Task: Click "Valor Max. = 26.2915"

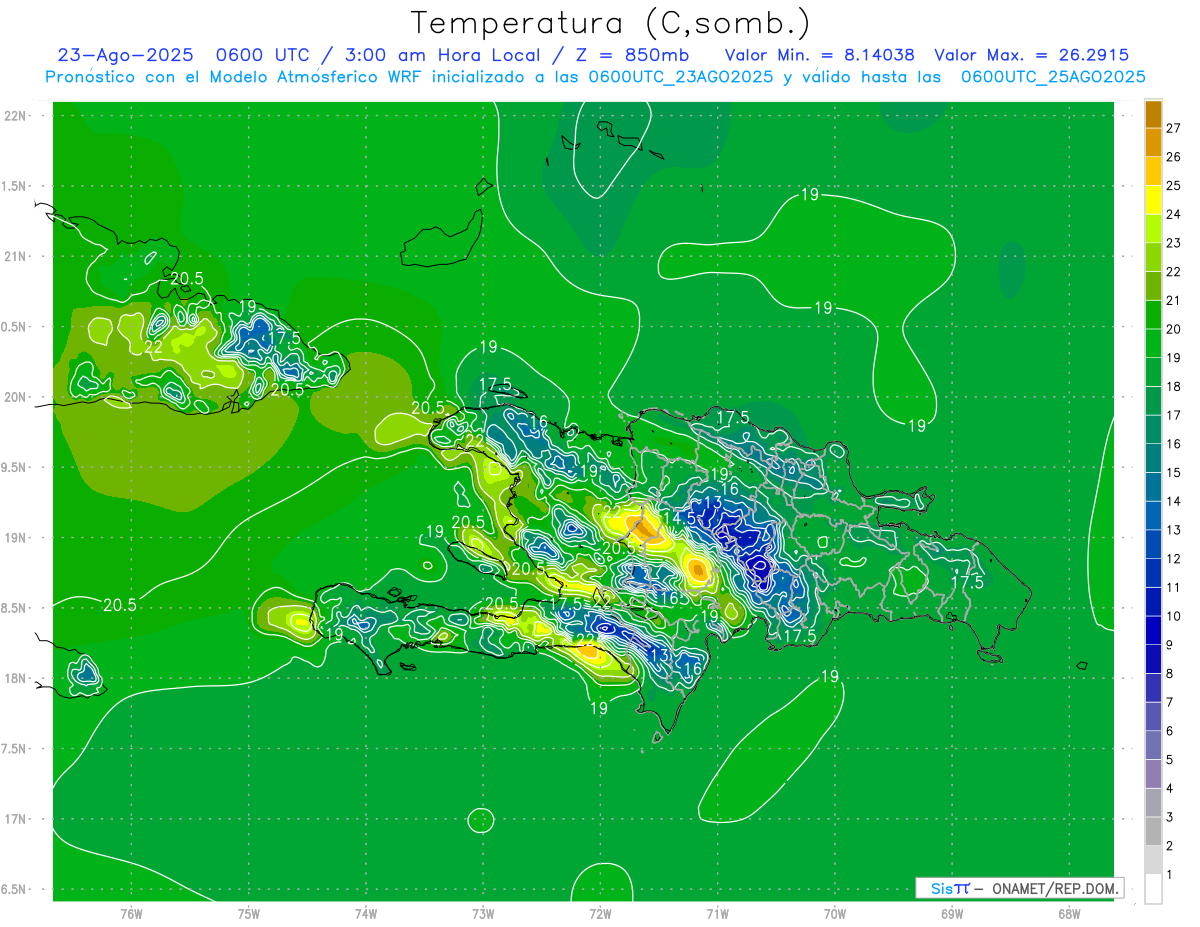Action: (x=1031, y=55)
